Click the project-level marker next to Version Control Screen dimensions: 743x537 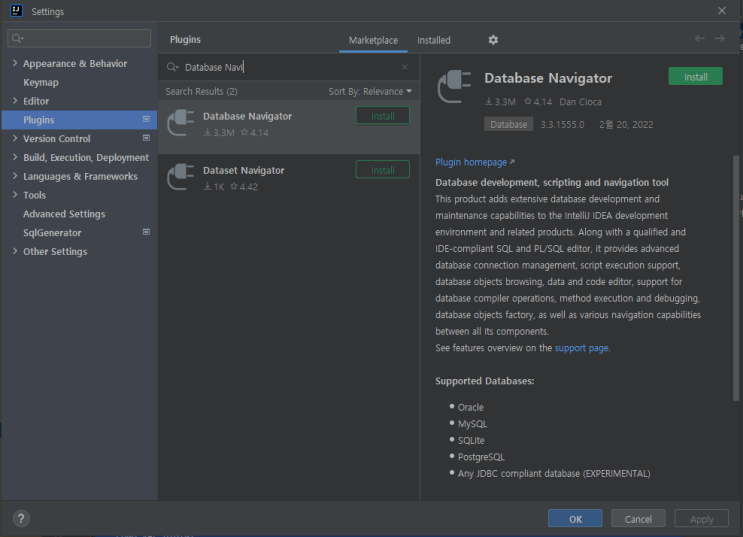[146, 138]
